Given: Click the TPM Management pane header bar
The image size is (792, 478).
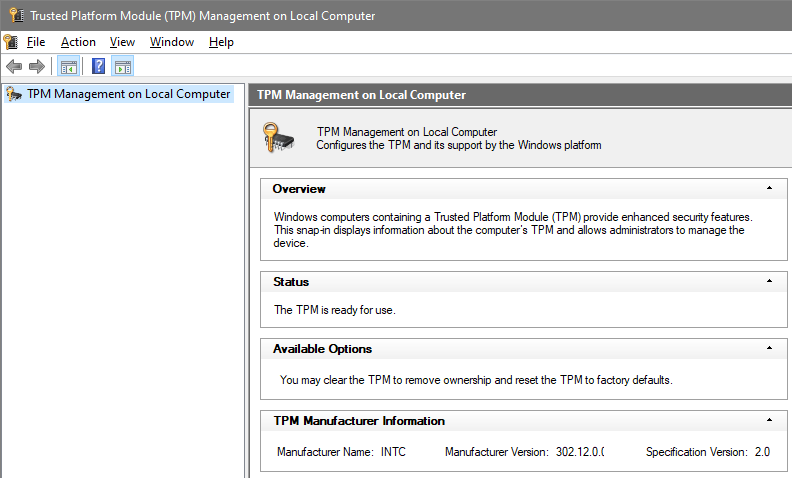Looking at the screenshot, I should point(520,95).
